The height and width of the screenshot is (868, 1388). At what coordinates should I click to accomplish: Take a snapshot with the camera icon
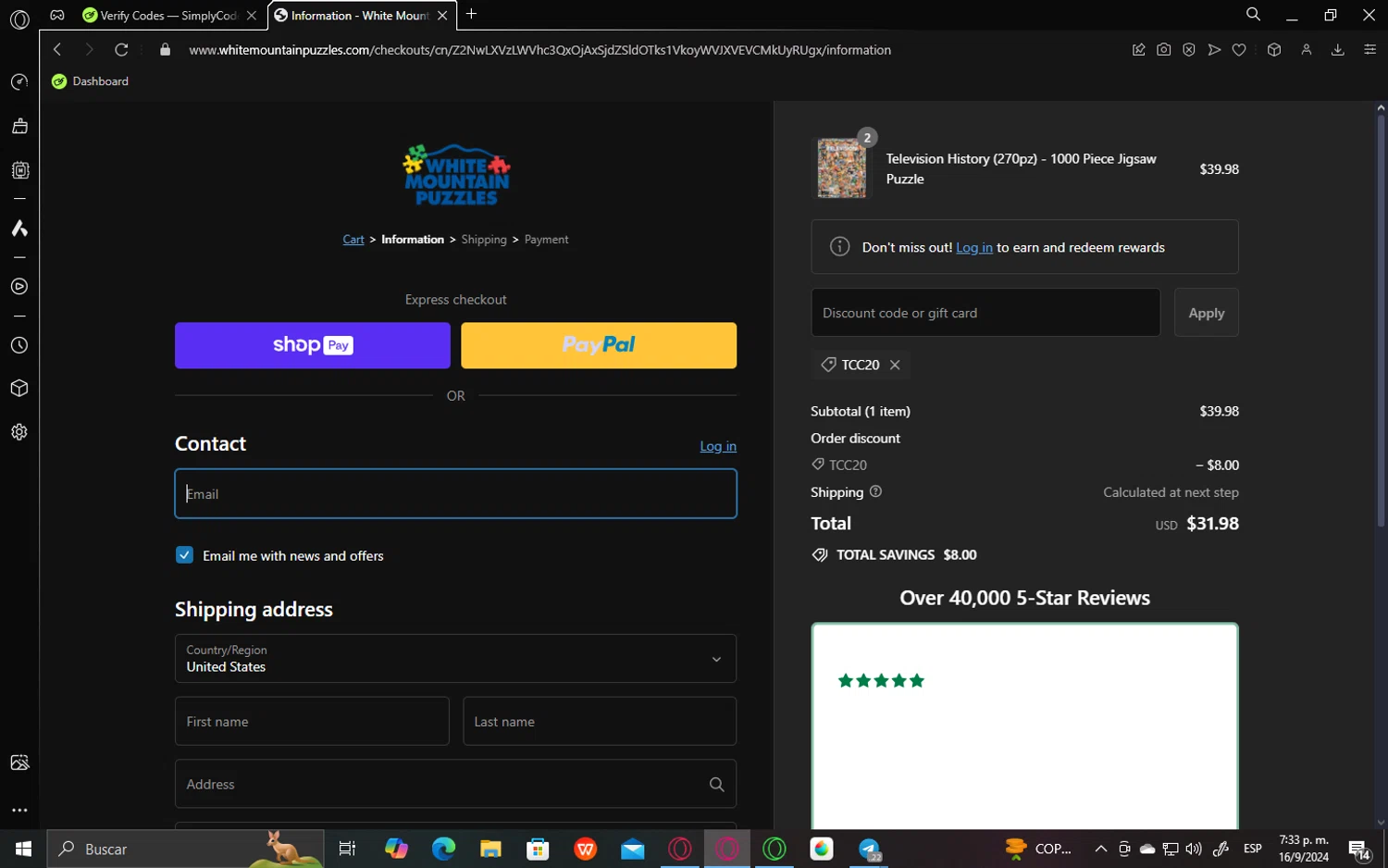[x=1164, y=50]
